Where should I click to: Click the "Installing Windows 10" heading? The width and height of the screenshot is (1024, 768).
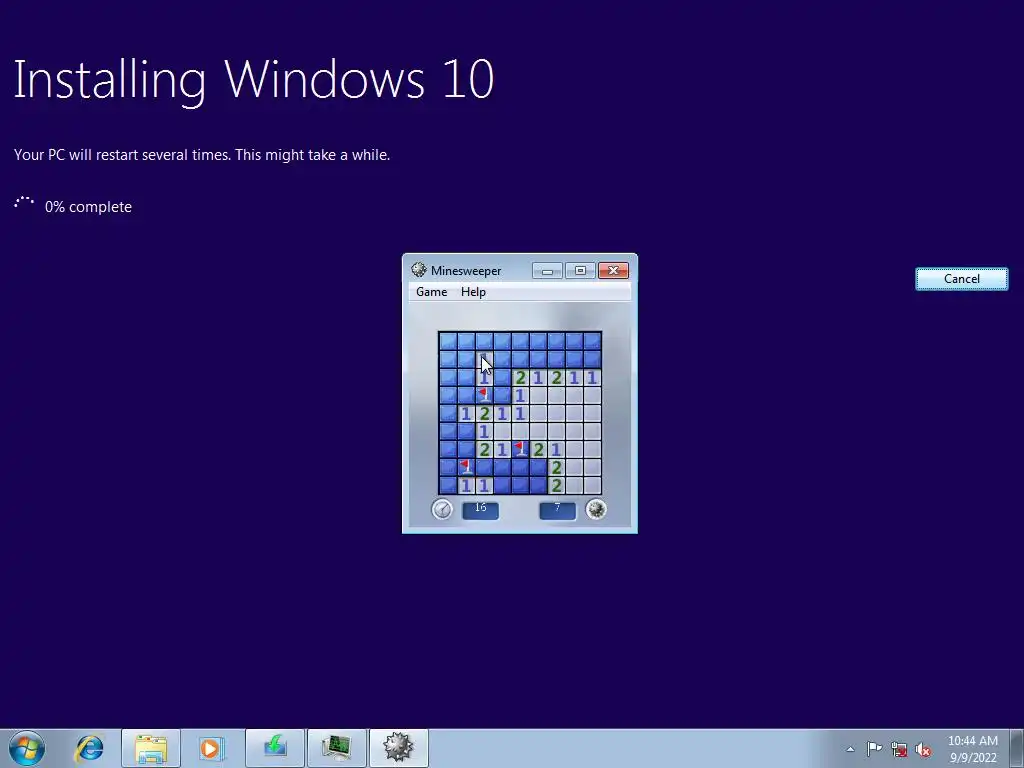253,80
